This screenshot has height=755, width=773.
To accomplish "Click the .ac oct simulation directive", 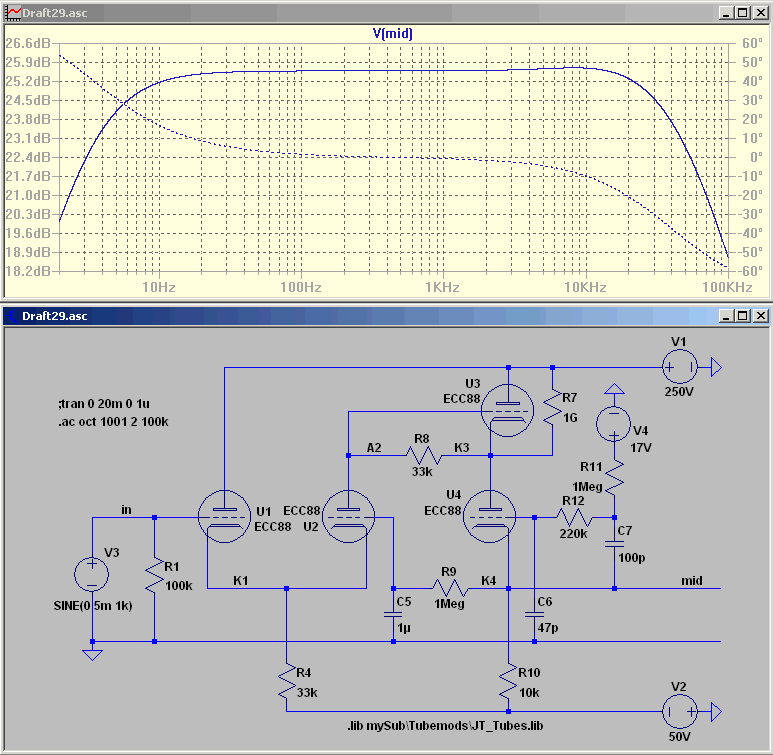I will point(113,422).
